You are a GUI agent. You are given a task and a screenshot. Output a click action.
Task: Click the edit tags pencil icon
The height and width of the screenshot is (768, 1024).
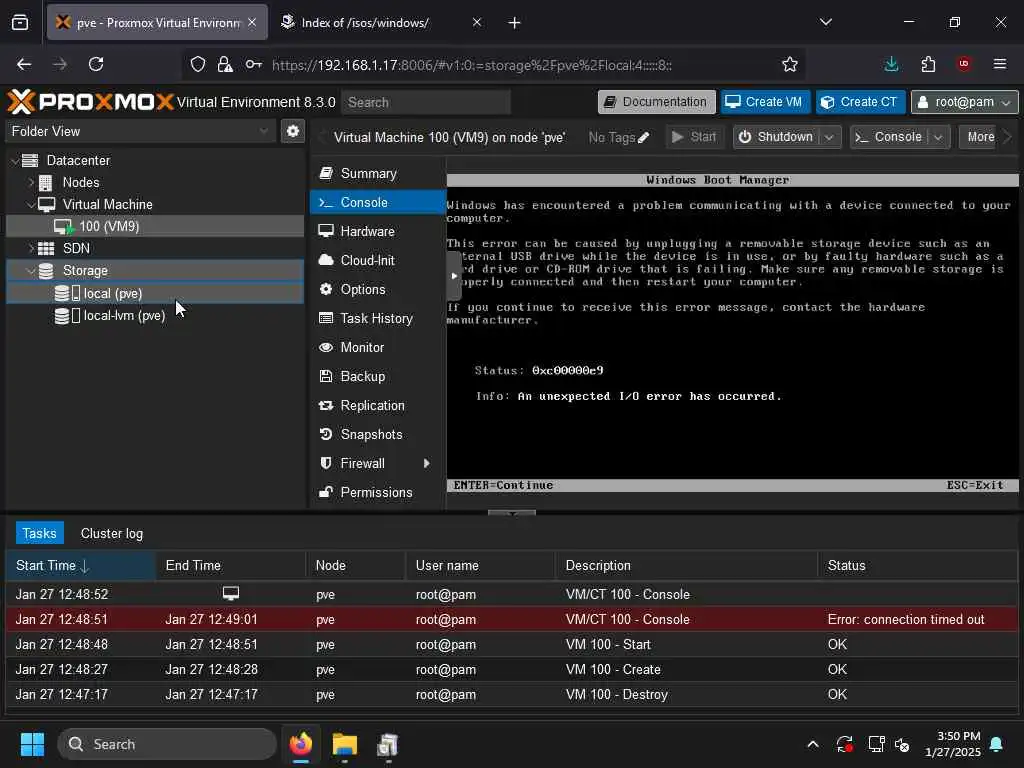(644, 137)
